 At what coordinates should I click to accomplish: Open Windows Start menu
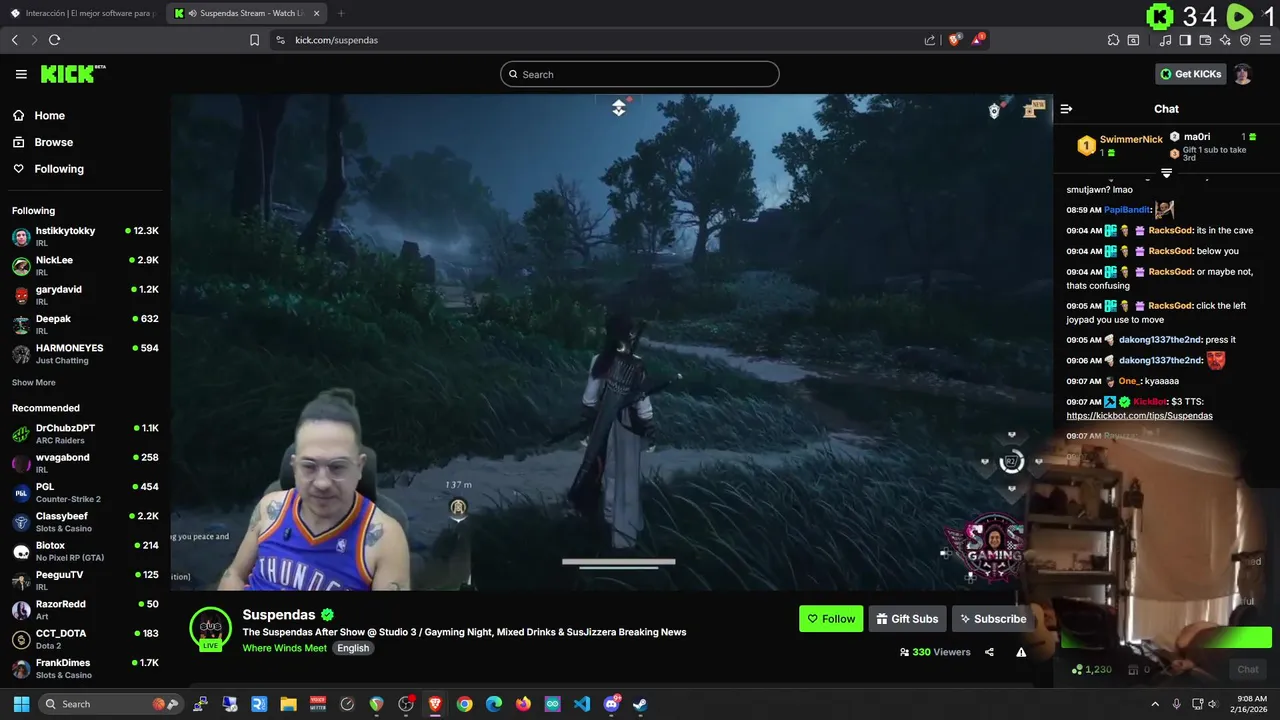pyautogui.click(x=21, y=704)
